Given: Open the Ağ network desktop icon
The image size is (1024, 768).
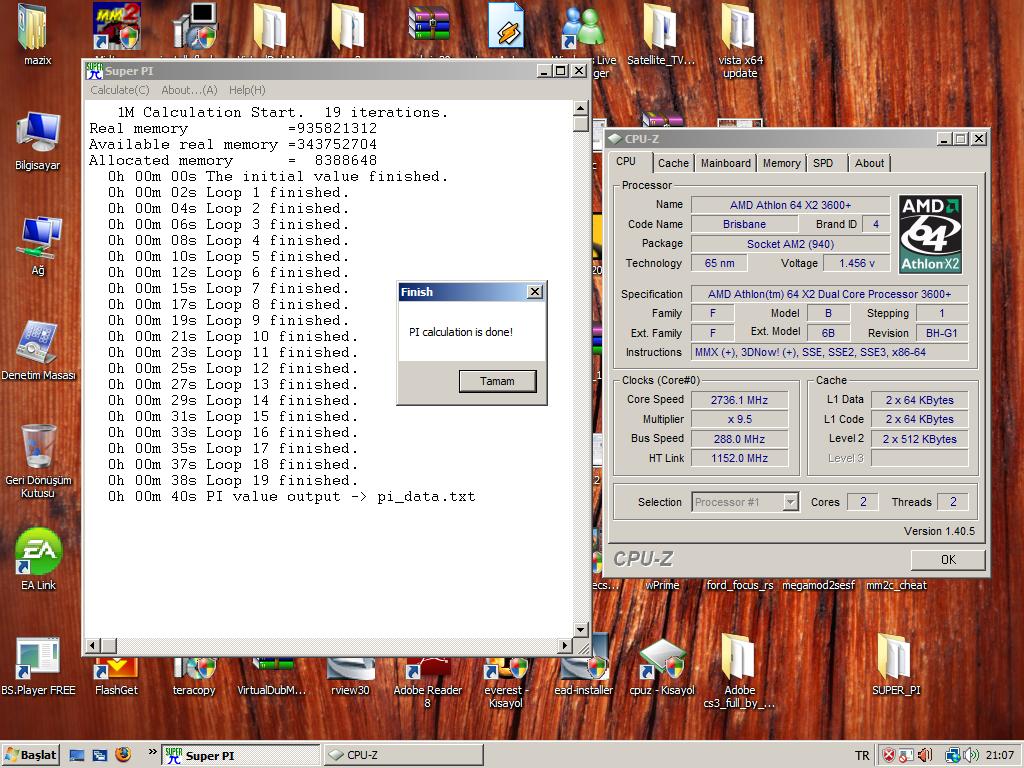Looking at the screenshot, I should [38, 238].
